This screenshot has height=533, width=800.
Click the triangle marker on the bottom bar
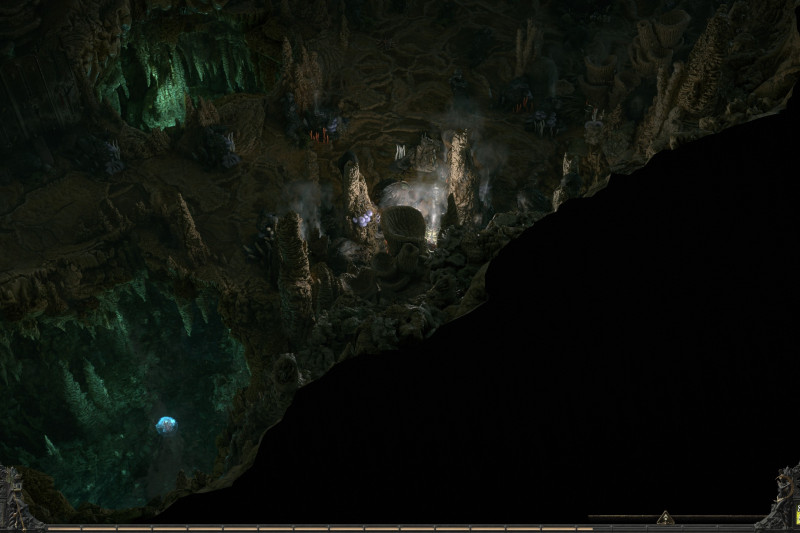coord(665,517)
